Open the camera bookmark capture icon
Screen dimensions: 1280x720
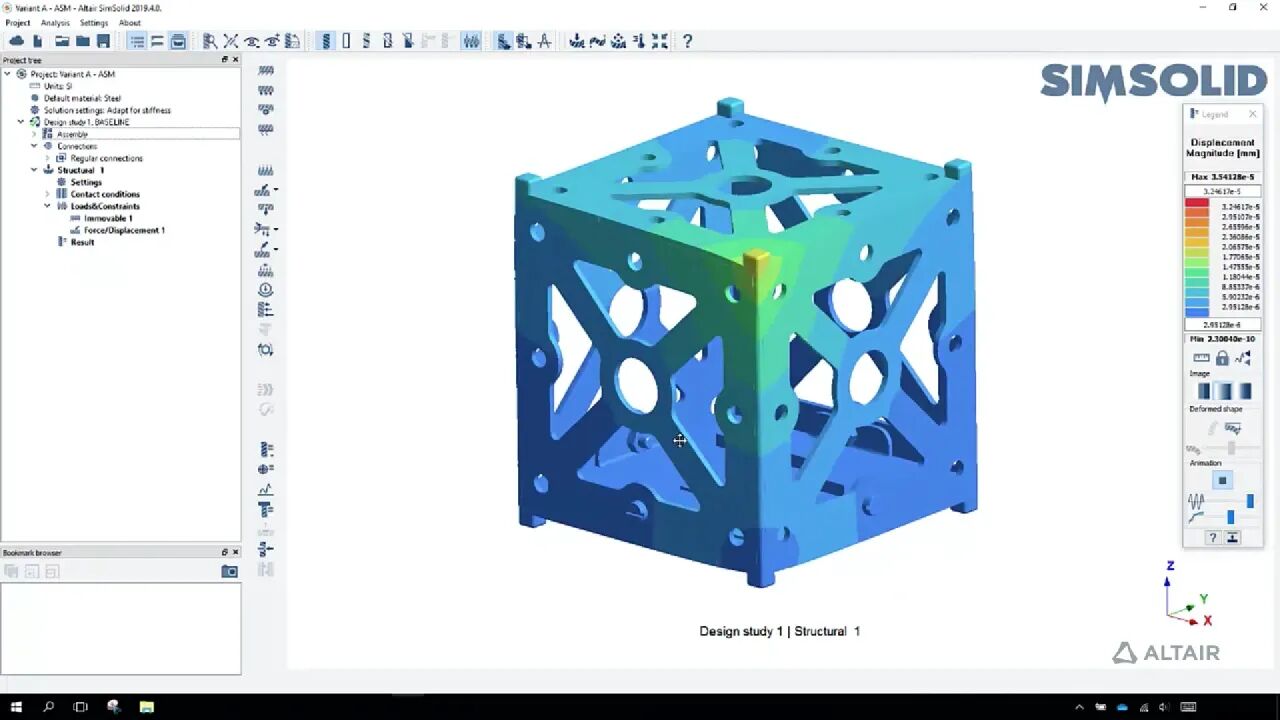(x=229, y=571)
